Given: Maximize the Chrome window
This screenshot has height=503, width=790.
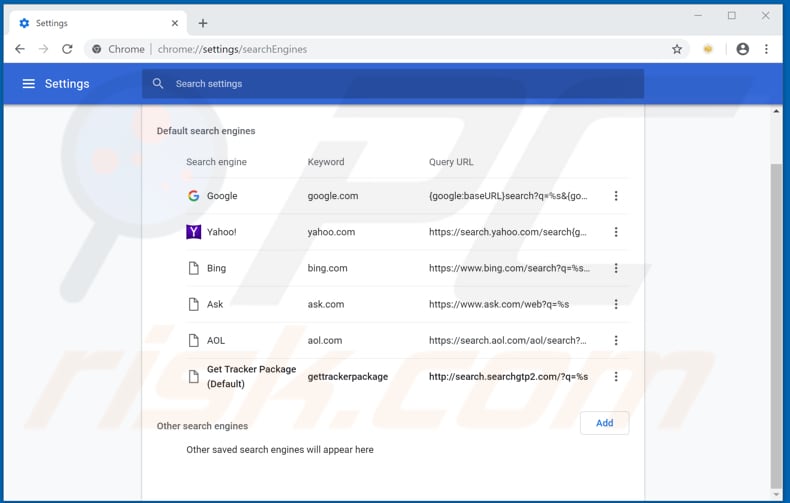Looking at the screenshot, I should click(732, 16).
